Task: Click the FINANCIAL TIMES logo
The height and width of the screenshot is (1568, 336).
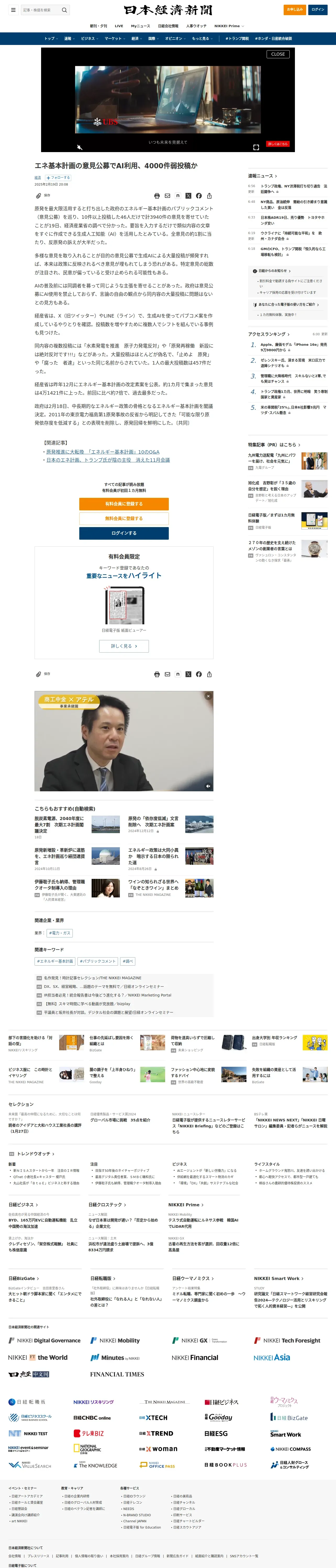Action: (117, 1374)
